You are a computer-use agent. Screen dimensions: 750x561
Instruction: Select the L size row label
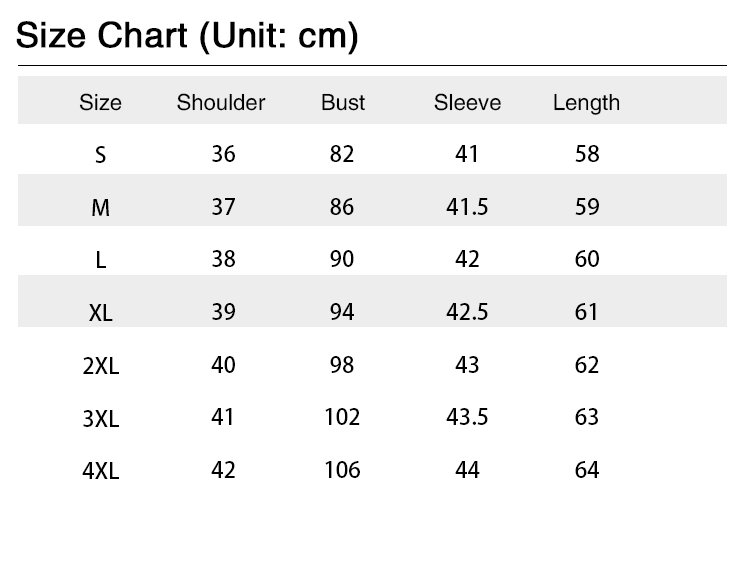(100, 260)
